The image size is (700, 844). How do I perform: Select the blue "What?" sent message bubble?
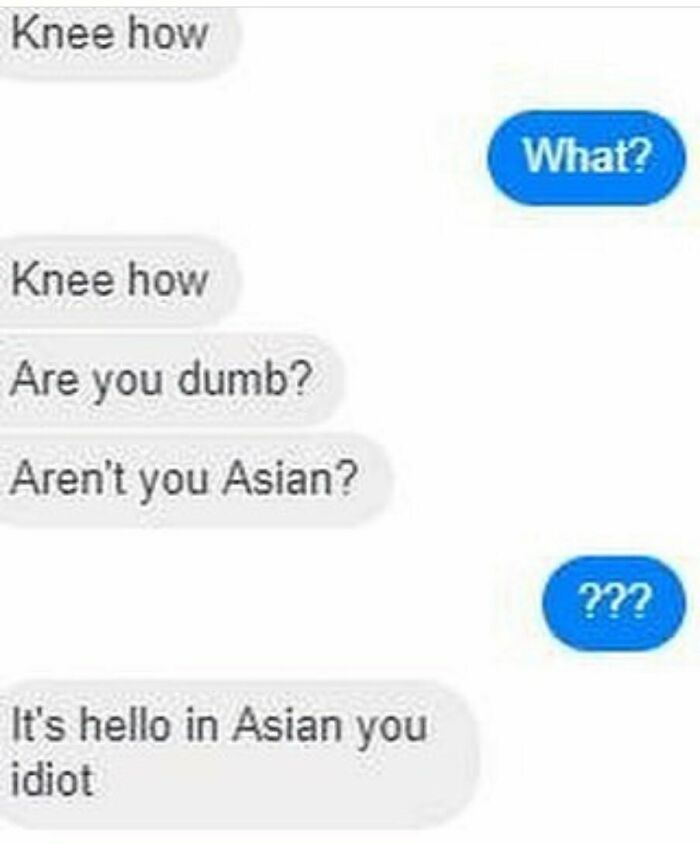tap(586, 157)
